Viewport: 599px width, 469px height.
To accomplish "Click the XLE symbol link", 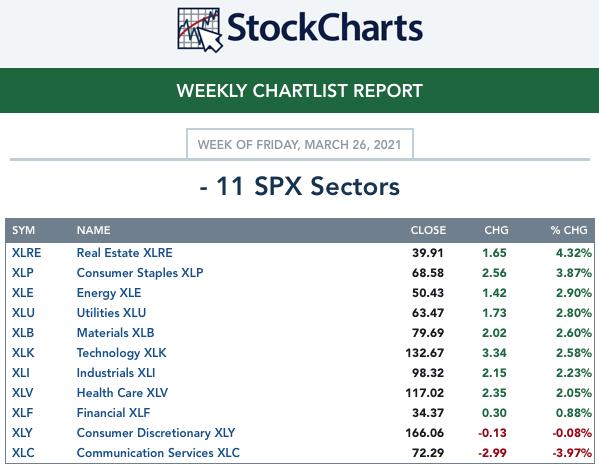I will [x=23, y=293].
